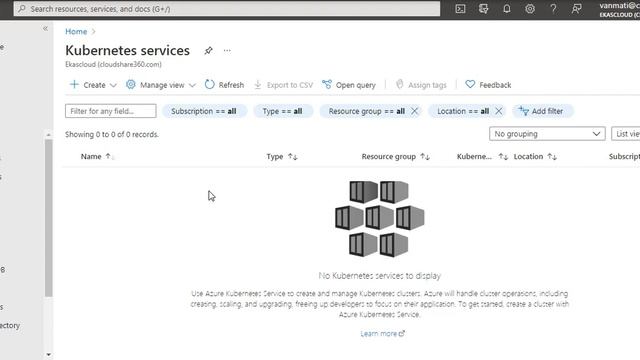The image size is (640, 360).
Task: Open the Type == all filter
Action: [x=283, y=111]
